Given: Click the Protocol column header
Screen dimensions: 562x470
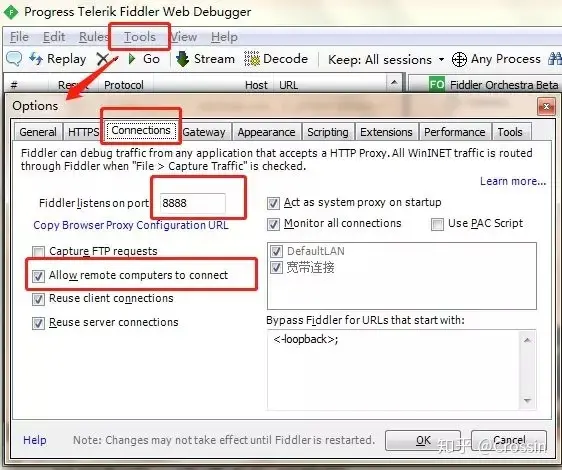Looking at the screenshot, I should [x=124, y=85].
